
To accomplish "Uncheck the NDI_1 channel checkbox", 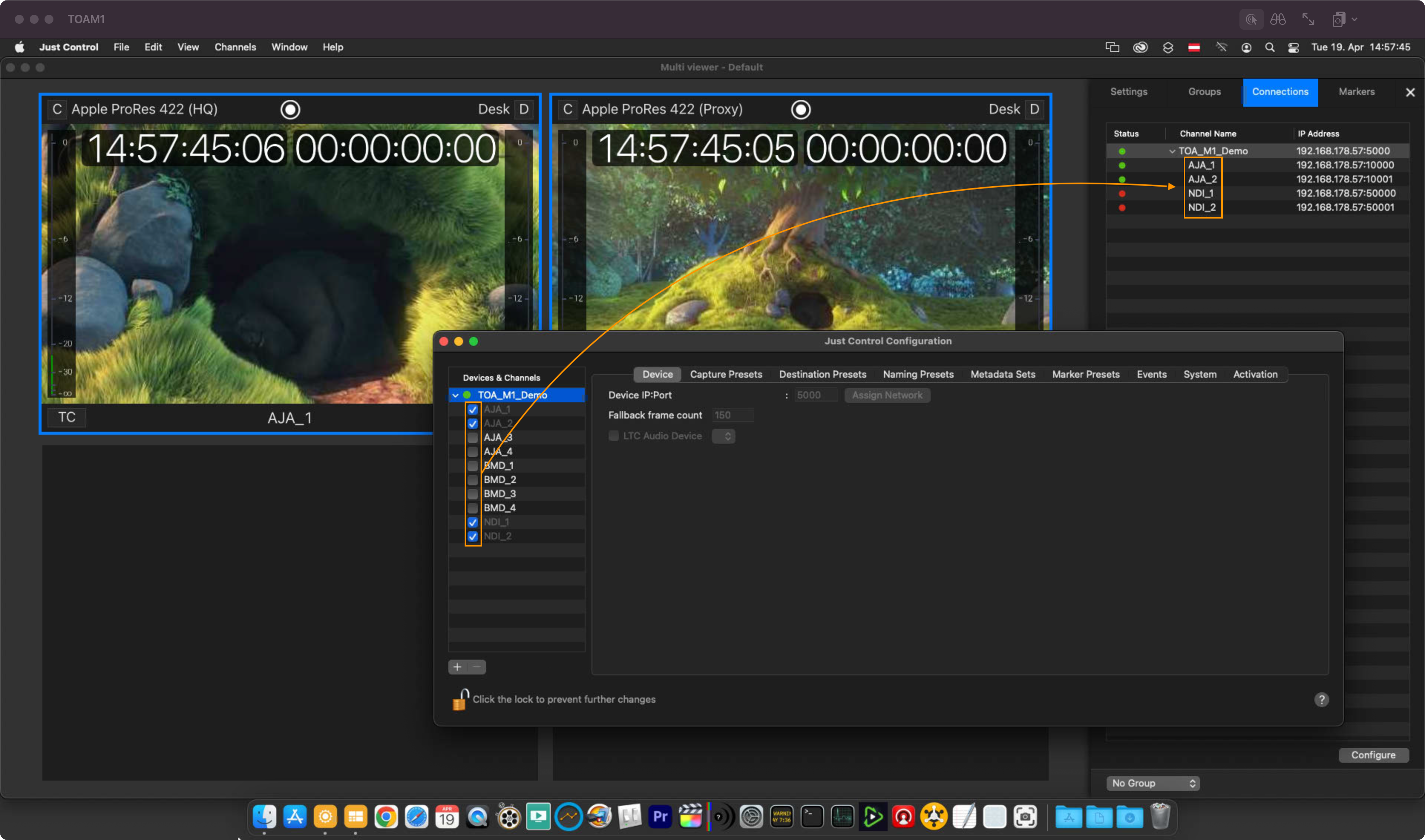I will 473,522.
